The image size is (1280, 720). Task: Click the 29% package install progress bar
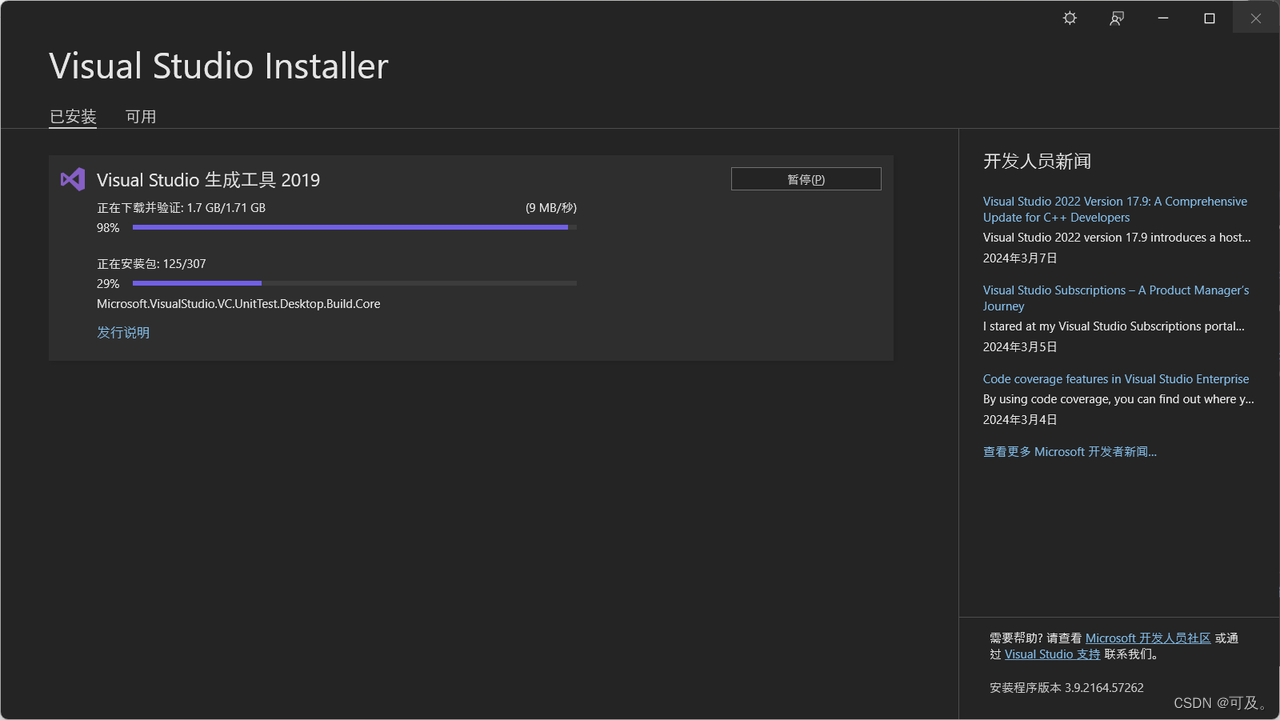point(354,284)
